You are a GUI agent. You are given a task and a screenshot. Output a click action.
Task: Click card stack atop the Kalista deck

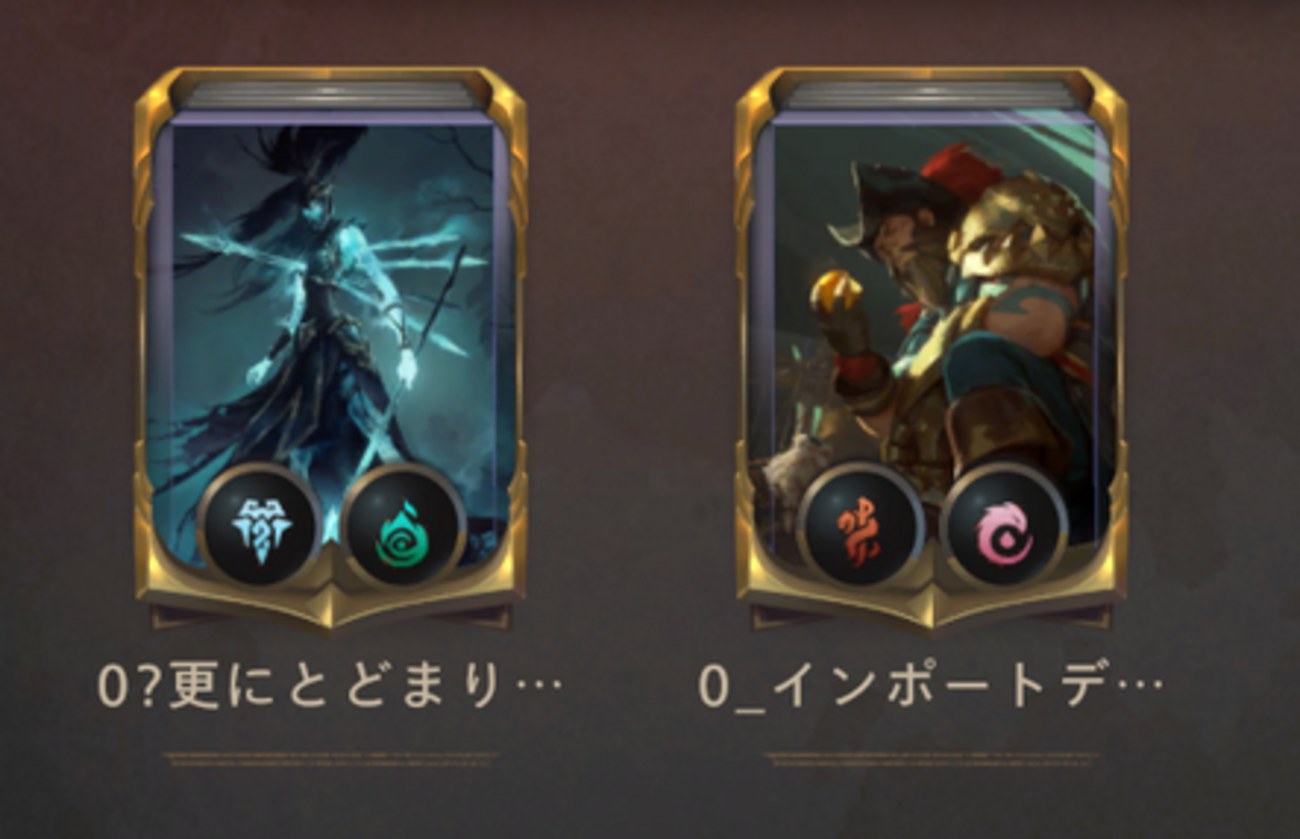[x=331, y=95]
